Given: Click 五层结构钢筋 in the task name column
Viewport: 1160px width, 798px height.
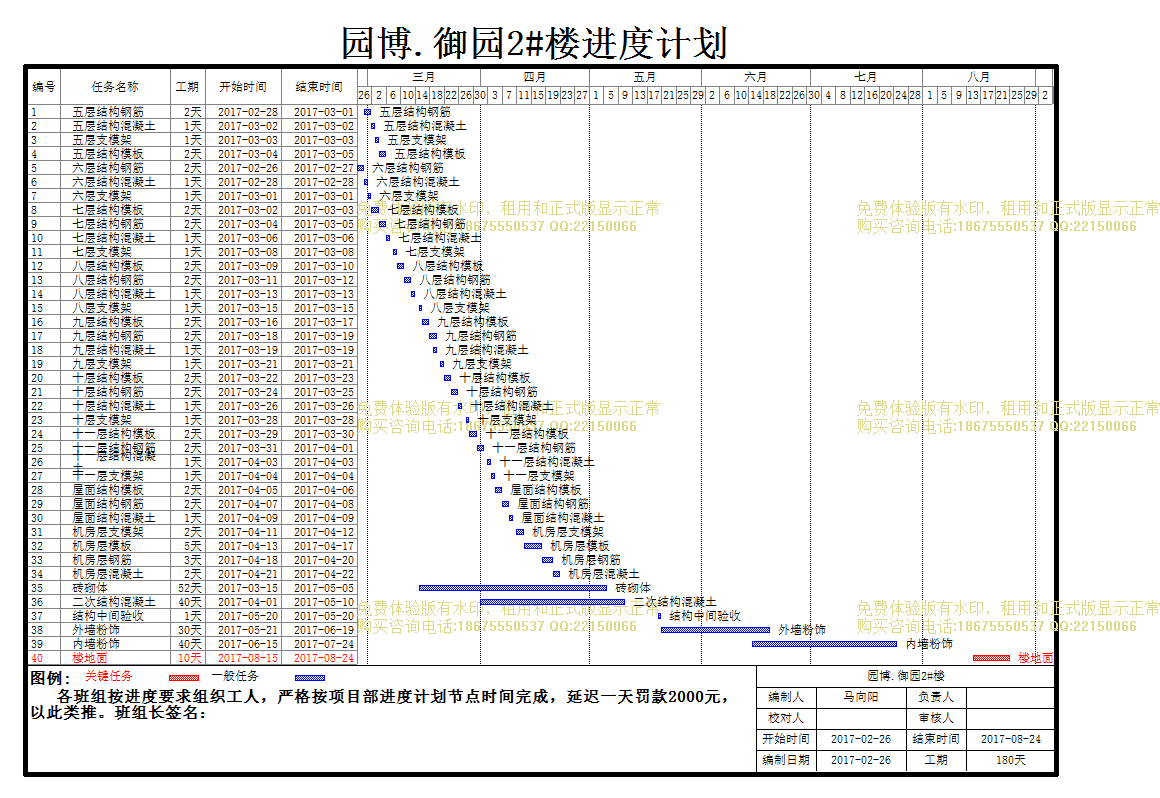Looking at the screenshot, I should 108,112.
